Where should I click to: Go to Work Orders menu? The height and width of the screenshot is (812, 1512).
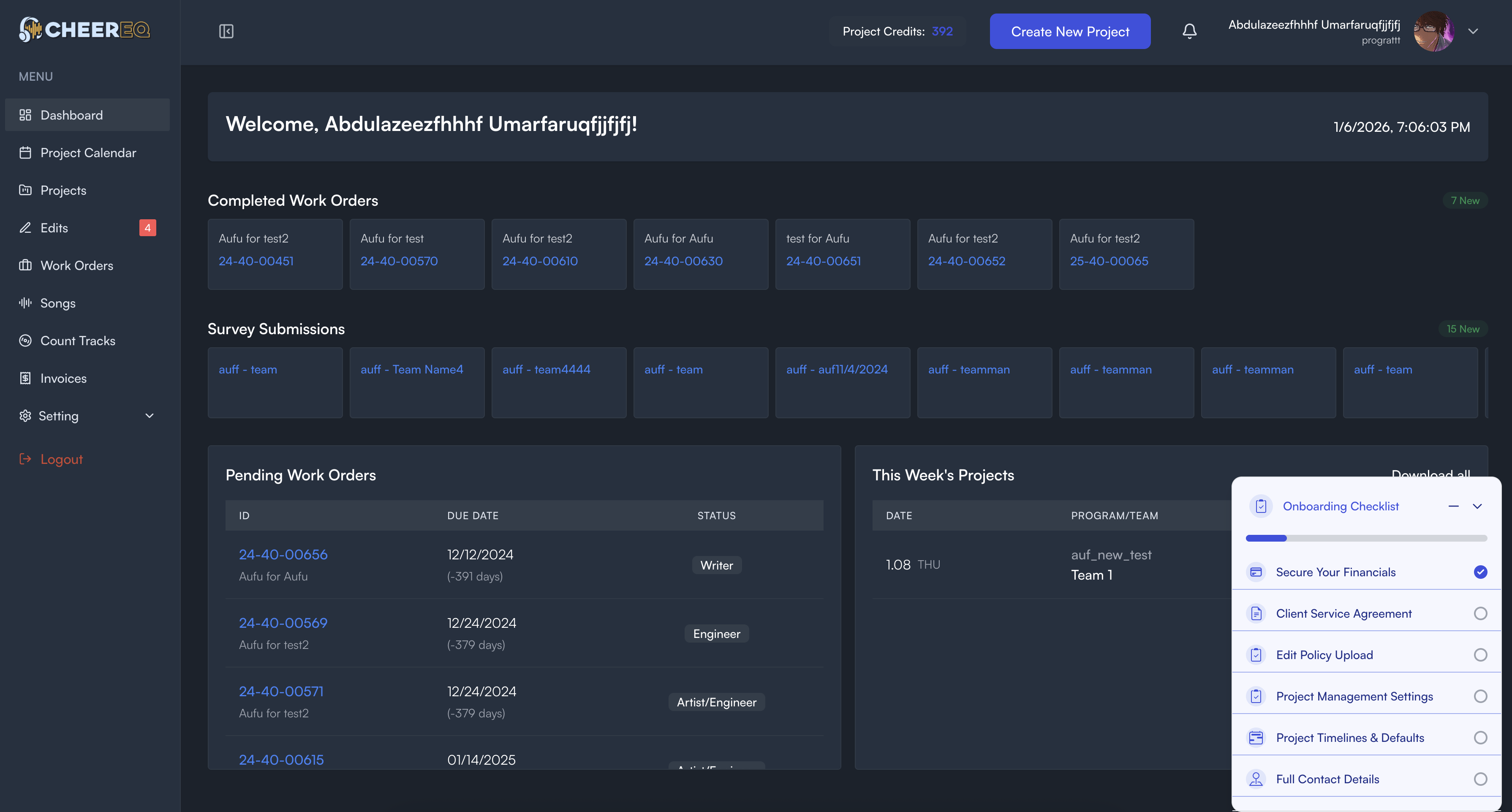[76, 265]
